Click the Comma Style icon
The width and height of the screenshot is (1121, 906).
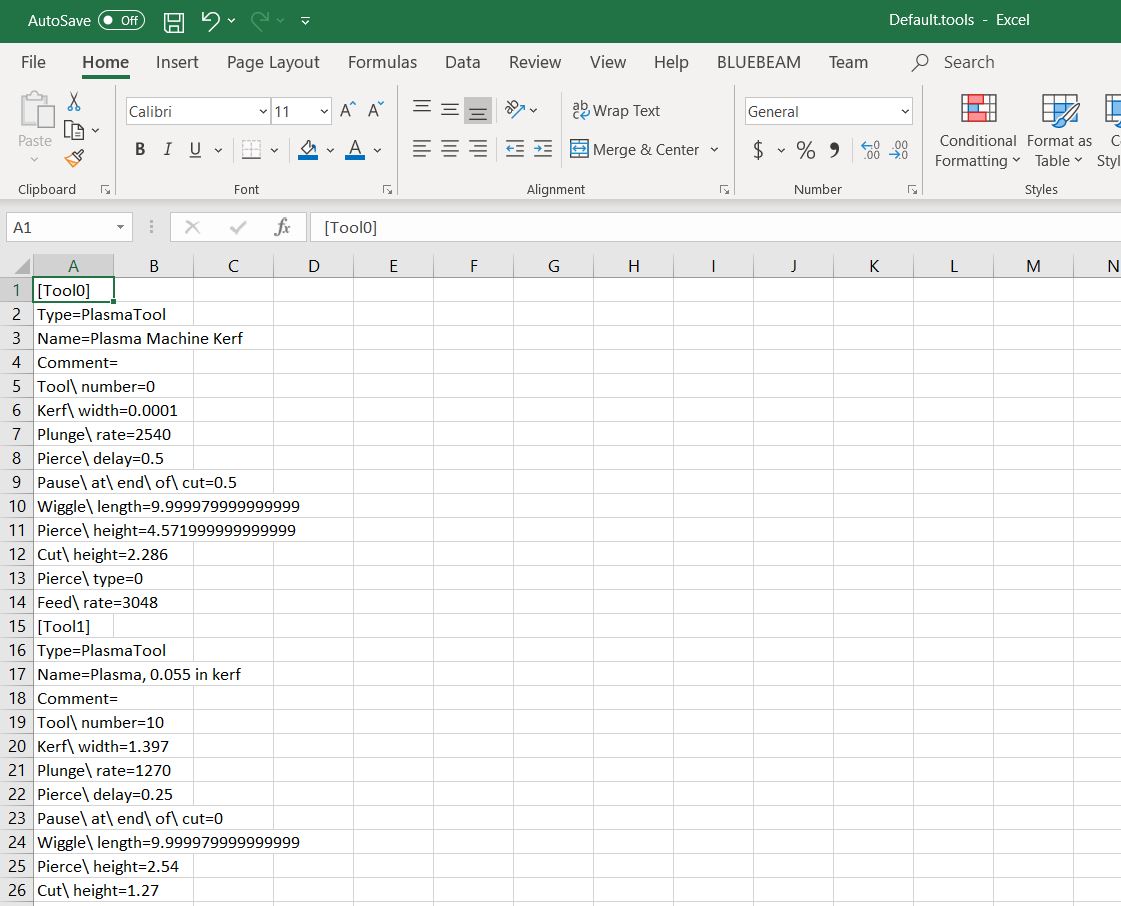[x=834, y=149]
